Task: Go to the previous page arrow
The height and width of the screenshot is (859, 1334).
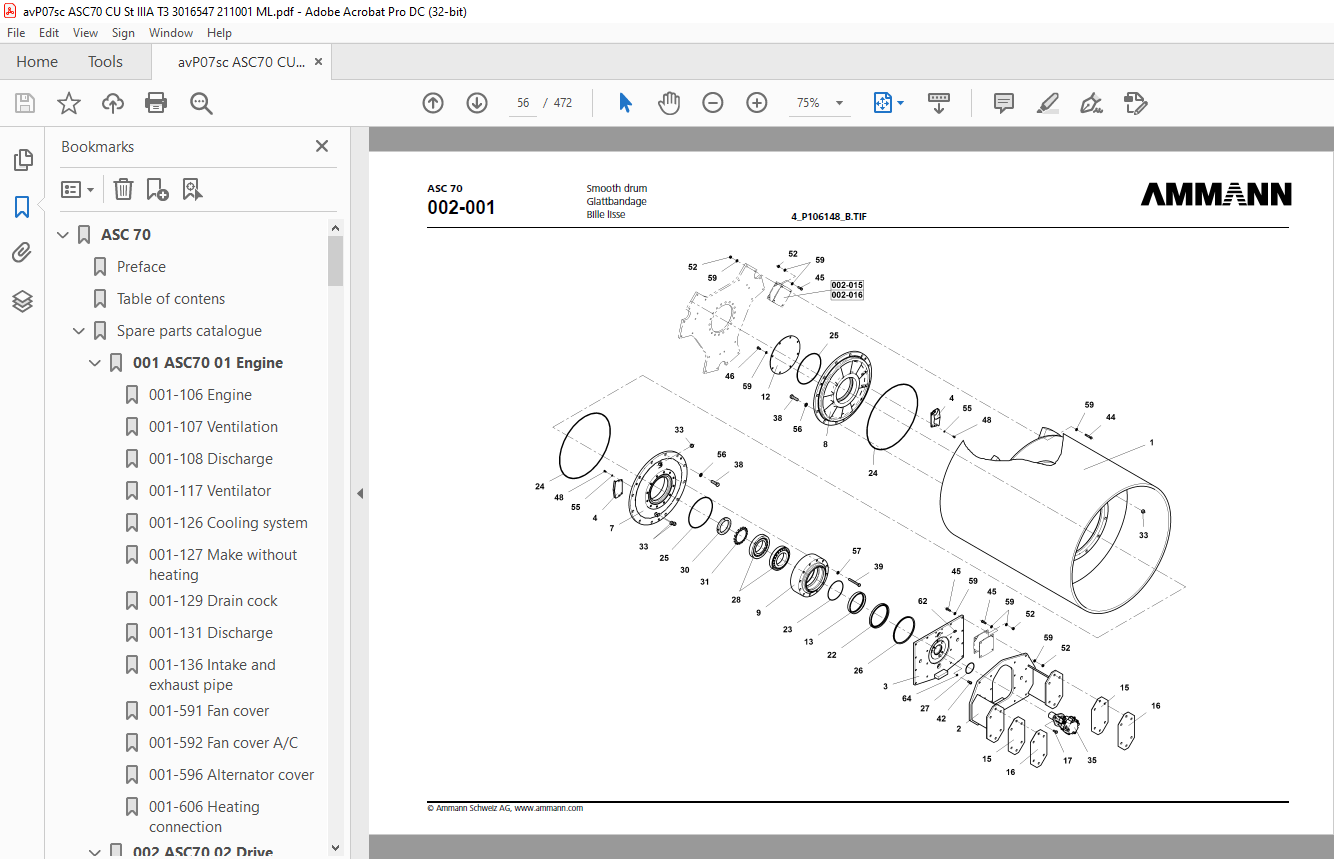Action: tap(433, 103)
